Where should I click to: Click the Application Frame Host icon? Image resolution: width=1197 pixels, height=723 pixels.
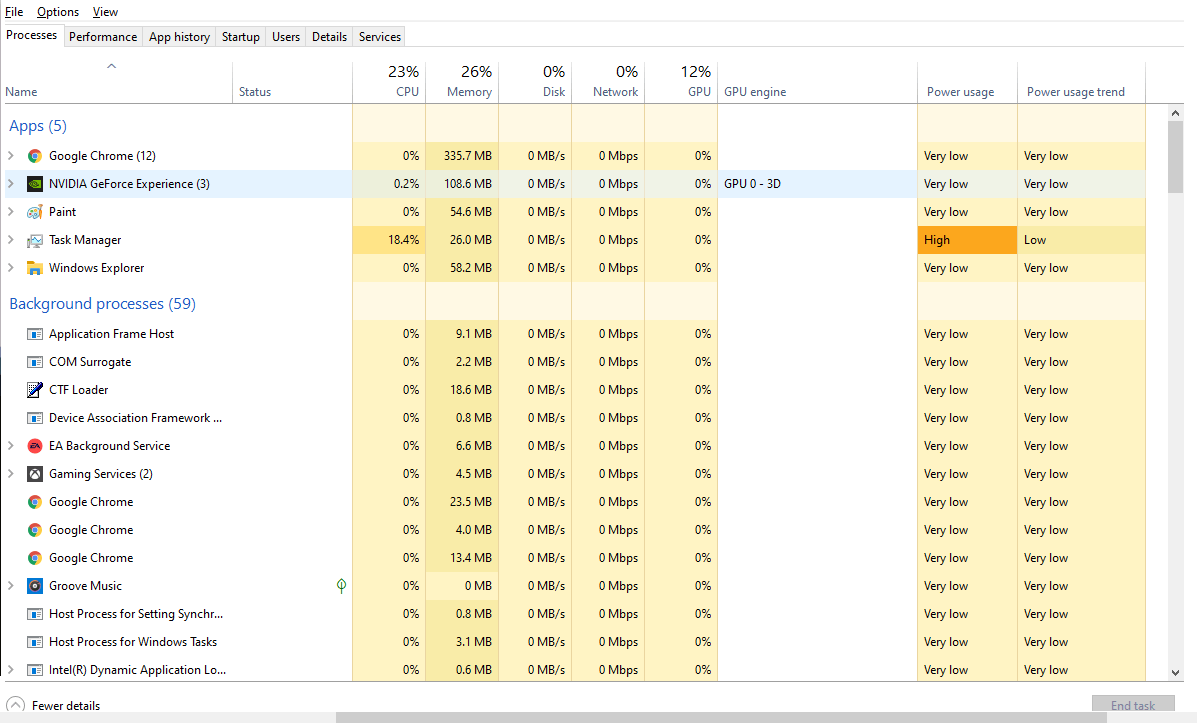[x=34, y=334]
